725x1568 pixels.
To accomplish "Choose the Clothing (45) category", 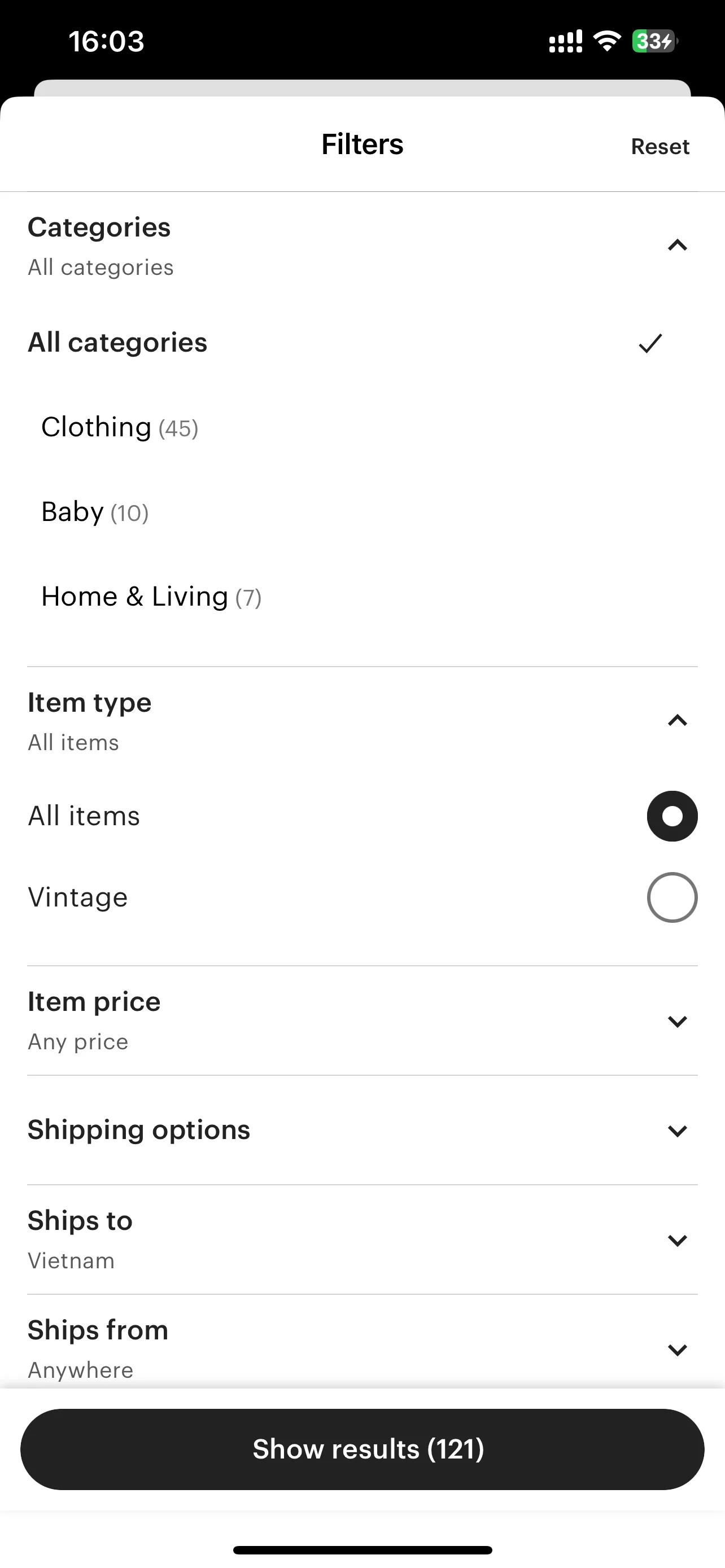I will click(x=120, y=427).
